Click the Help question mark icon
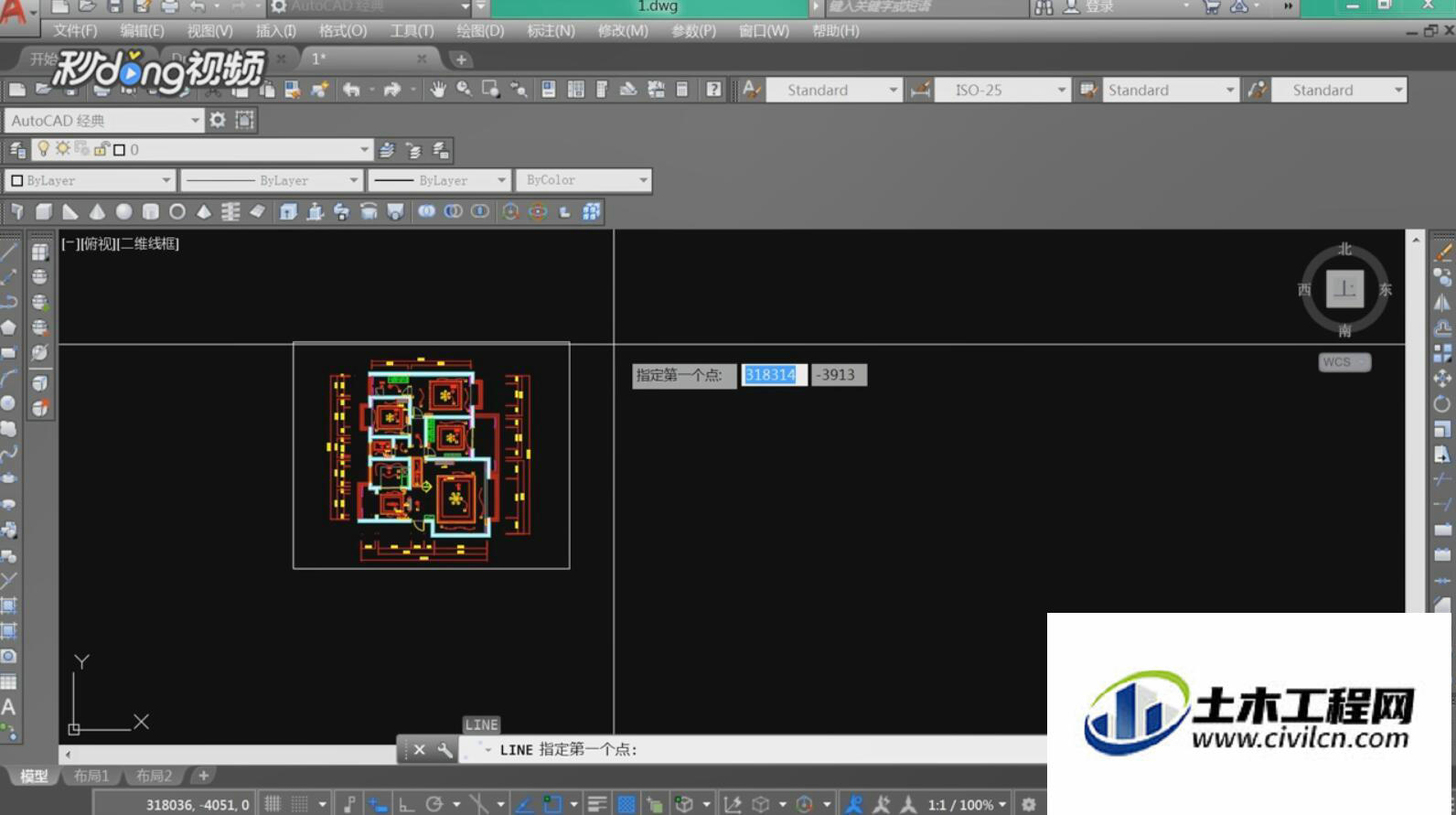The width and height of the screenshot is (1456, 815). (713, 90)
